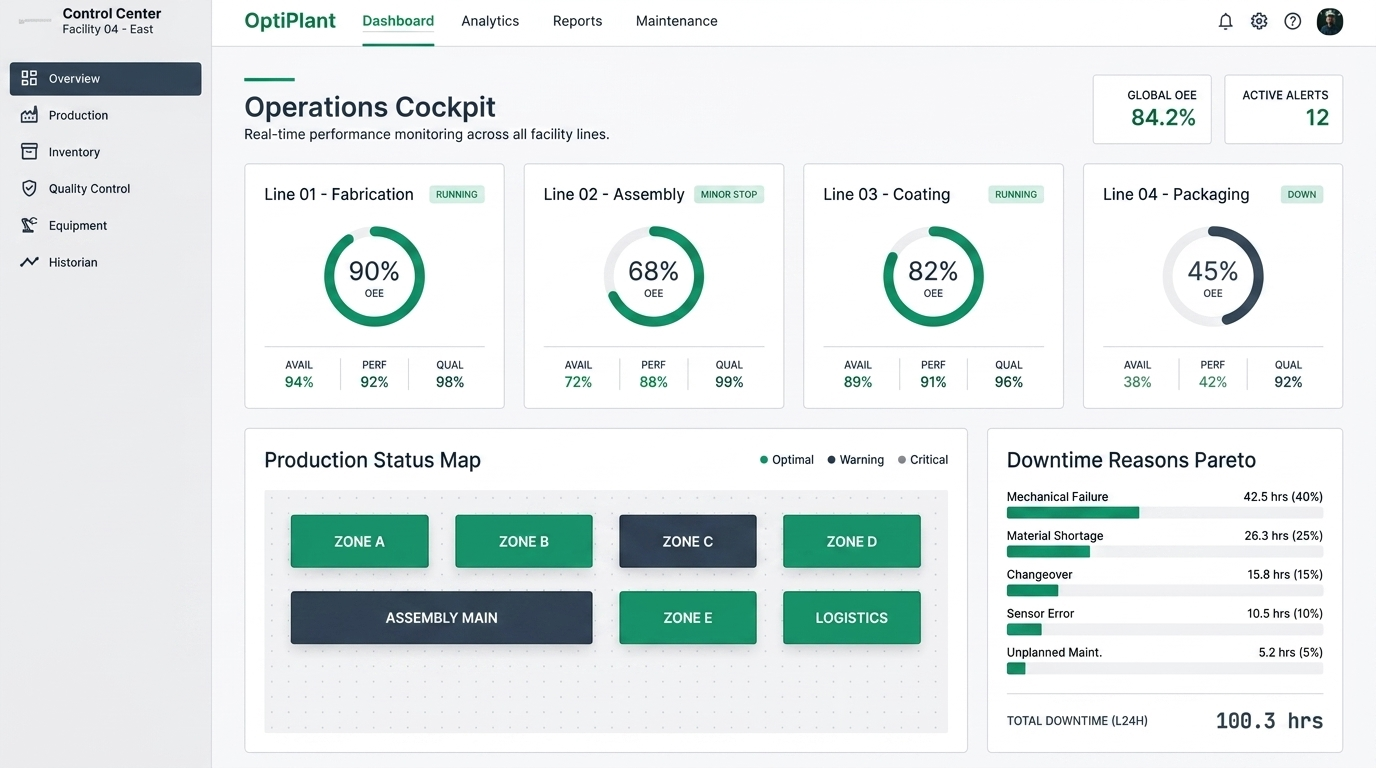Open the settings gear icon
The width and height of the screenshot is (1376, 768).
1259,21
